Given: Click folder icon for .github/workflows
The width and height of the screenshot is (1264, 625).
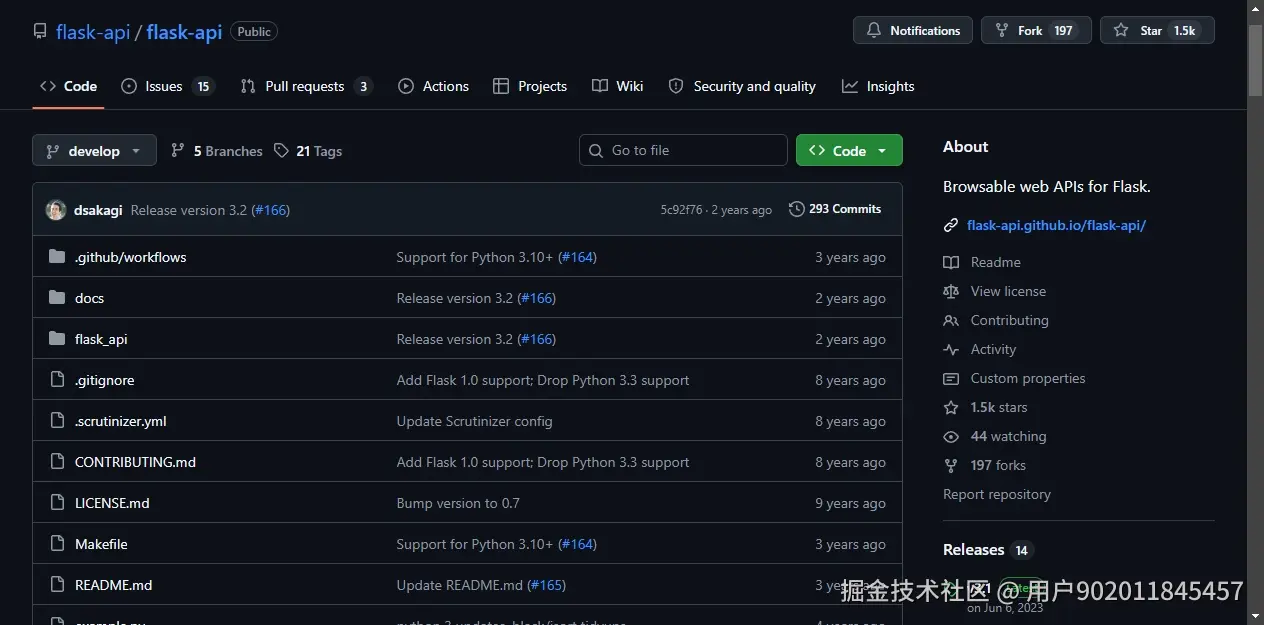Looking at the screenshot, I should pyautogui.click(x=57, y=257).
